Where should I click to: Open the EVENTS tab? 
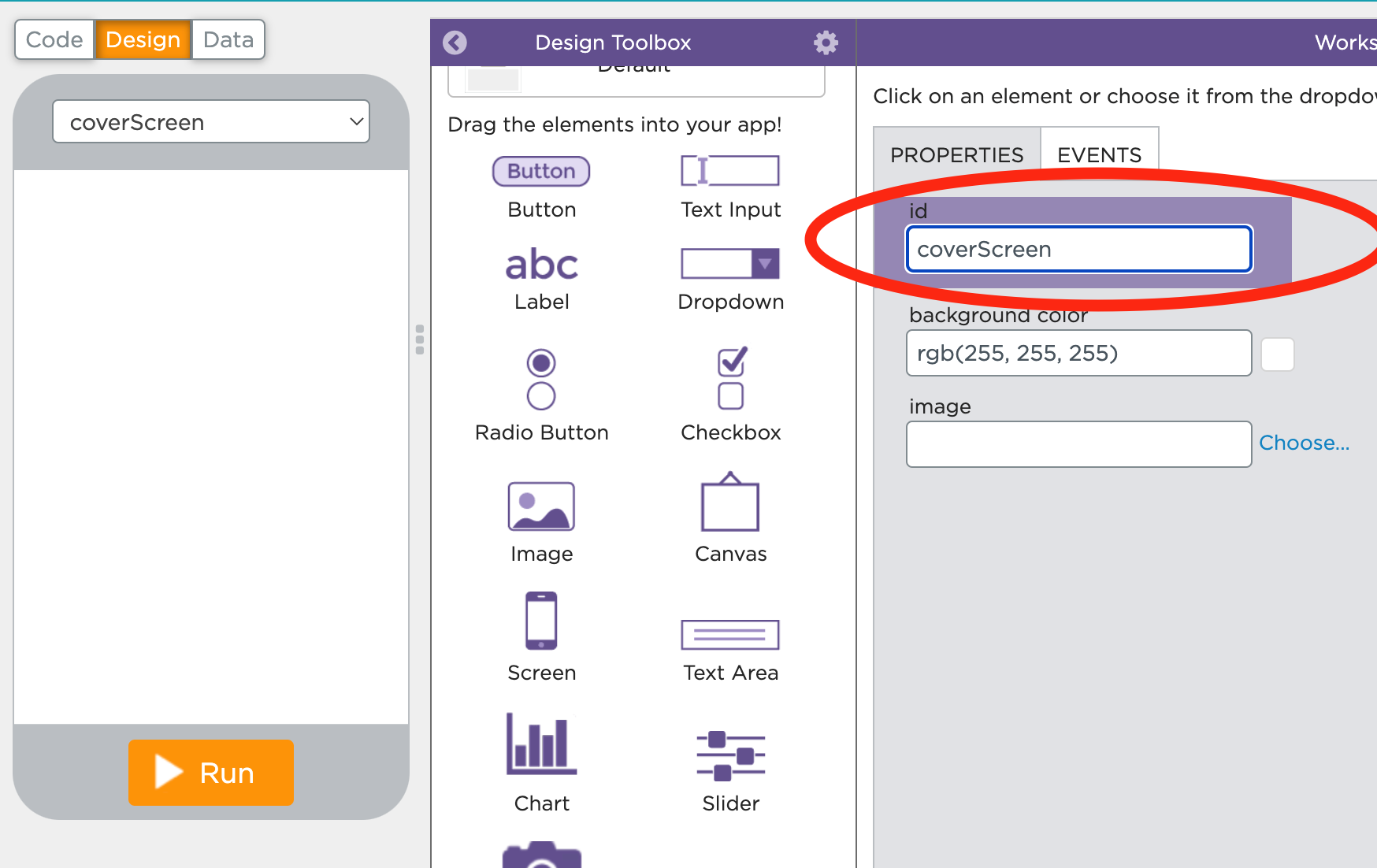coord(1099,154)
